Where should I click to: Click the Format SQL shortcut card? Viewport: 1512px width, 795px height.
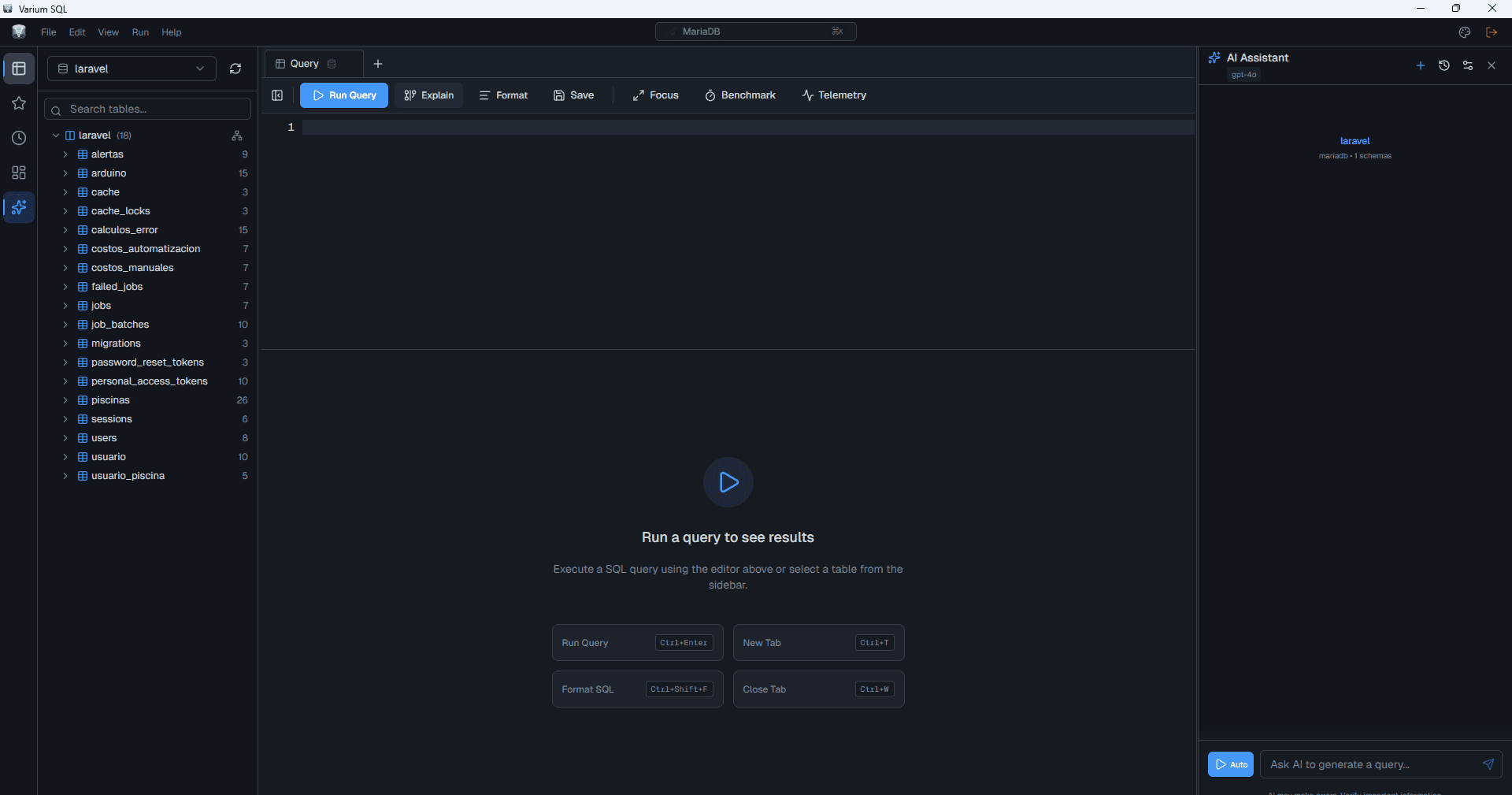[x=636, y=689]
